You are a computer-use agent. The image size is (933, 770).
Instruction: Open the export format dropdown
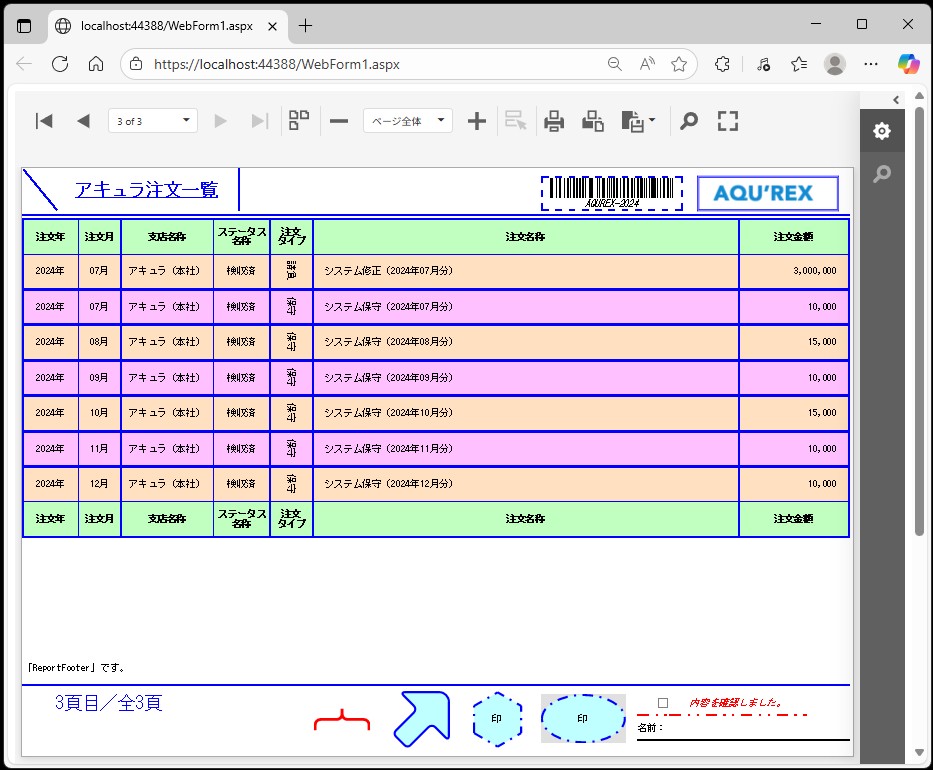(638, 121)
